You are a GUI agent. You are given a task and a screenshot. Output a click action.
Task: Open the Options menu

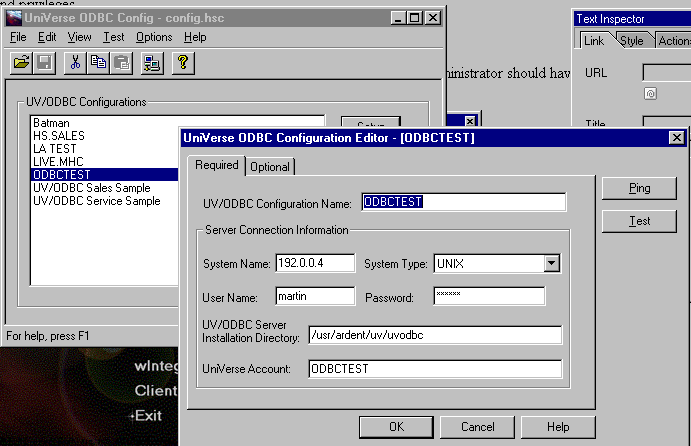154,37
